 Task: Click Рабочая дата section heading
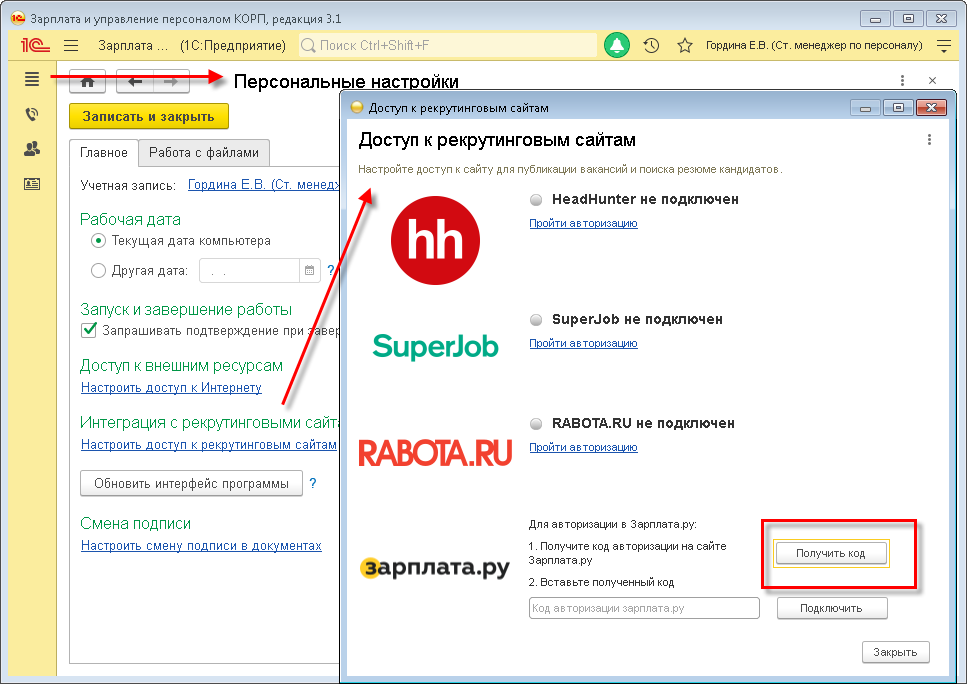130,220
